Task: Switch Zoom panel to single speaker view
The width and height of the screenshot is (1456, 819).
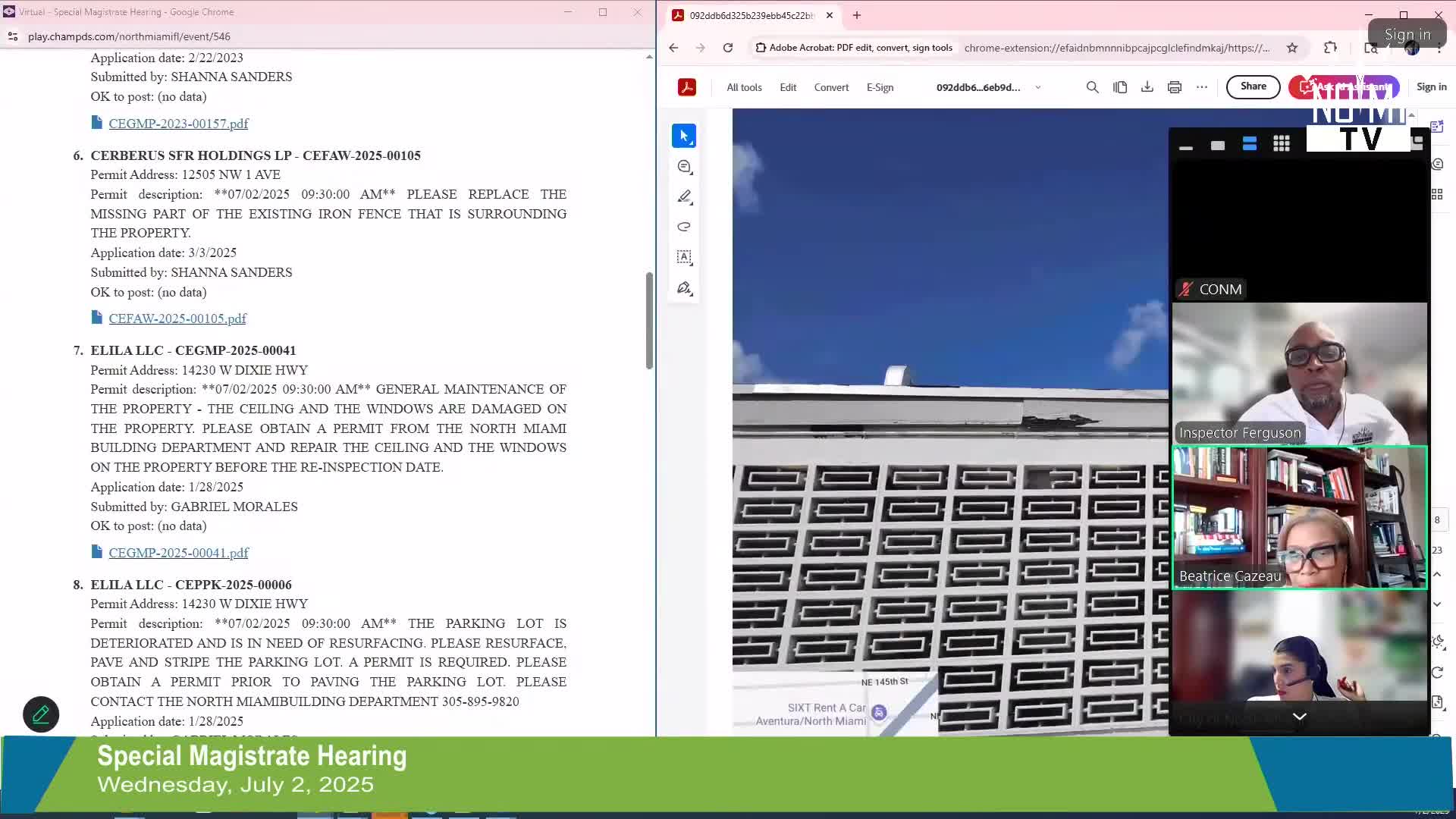Action: coord(1217,146)
